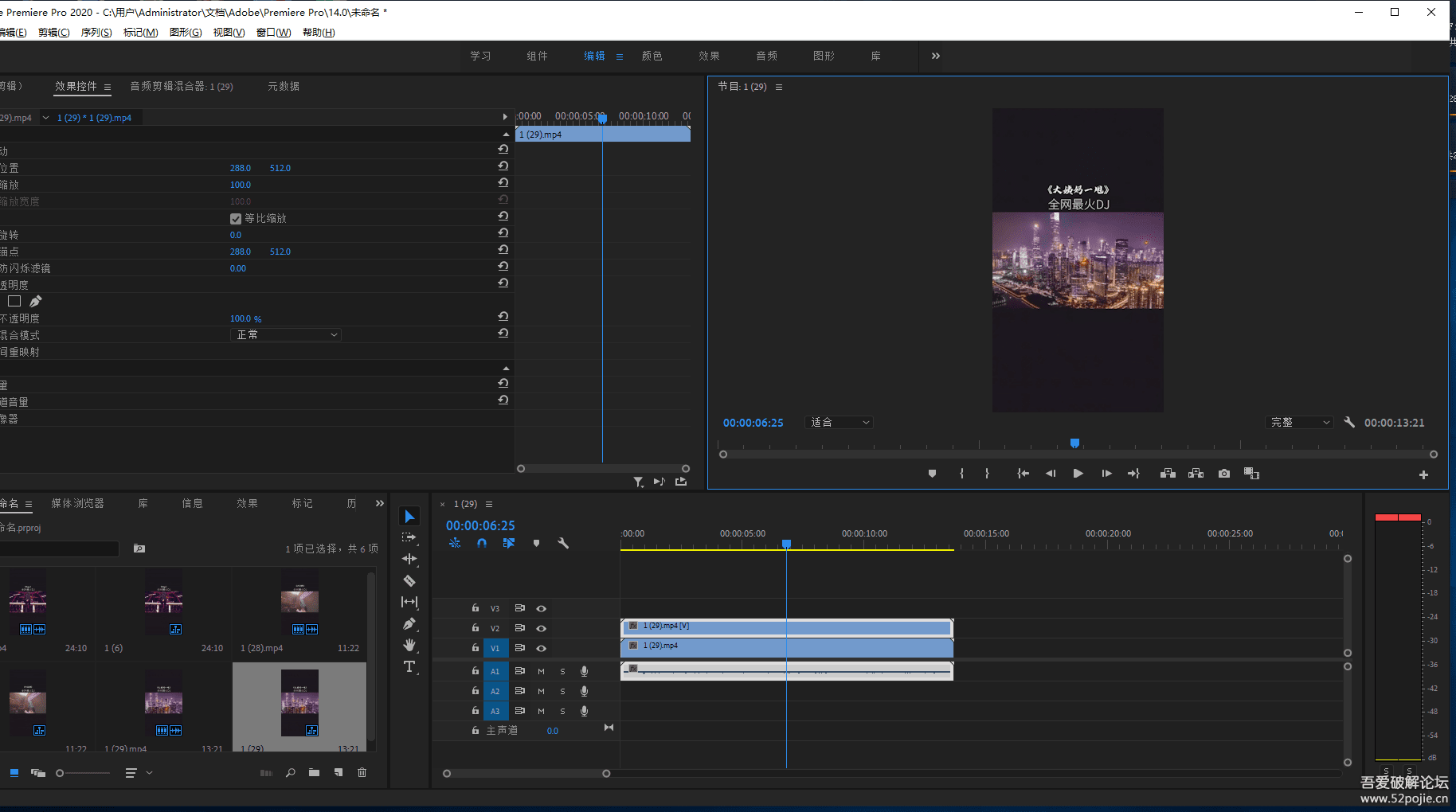
Task: Select the Ripple Edit tool
Action: (x=409, y=559)
